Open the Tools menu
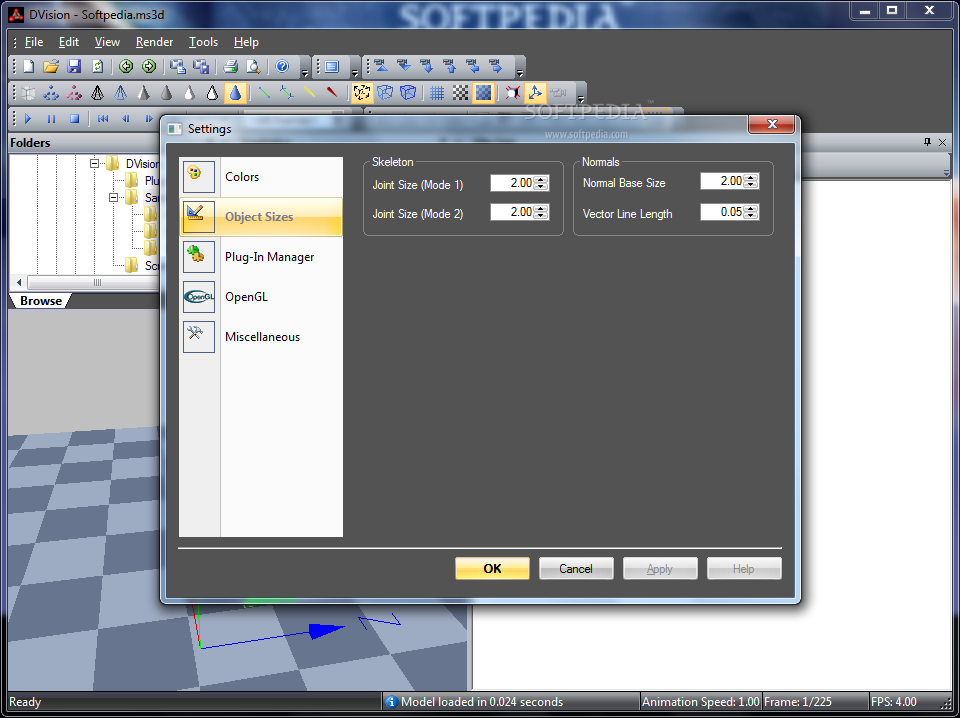The image size is (960, 718). pos(203,42)
